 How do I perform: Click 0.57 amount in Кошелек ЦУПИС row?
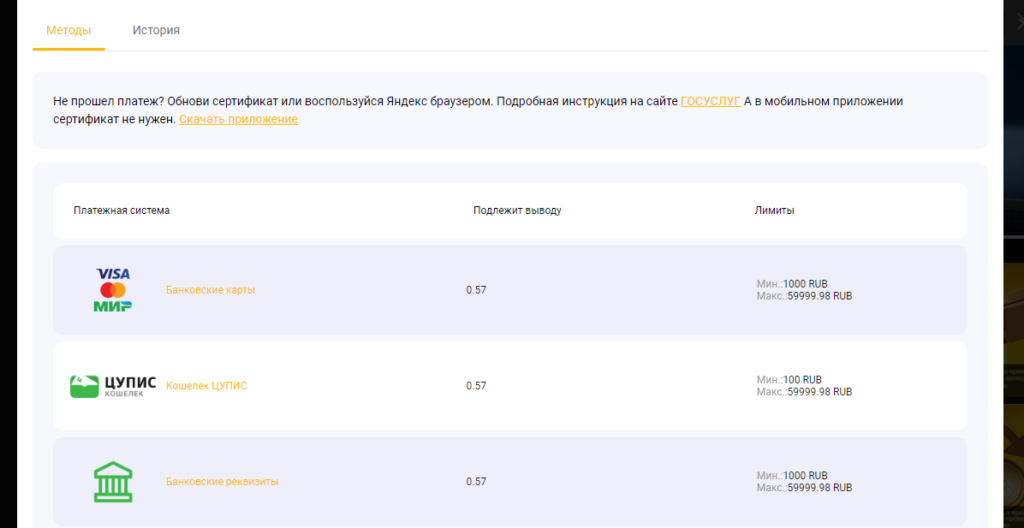click(476, 386)
